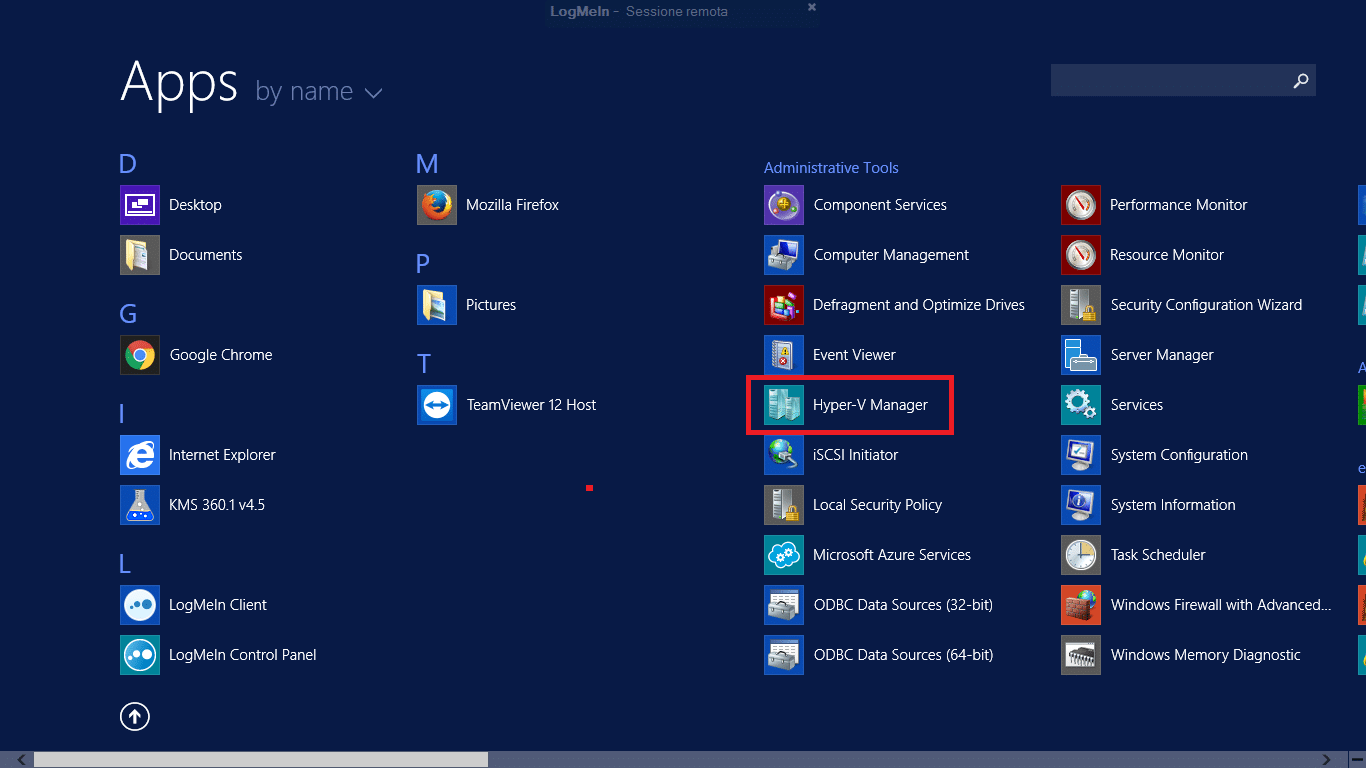Open the System Information icon

click(x=1081, y=505)
